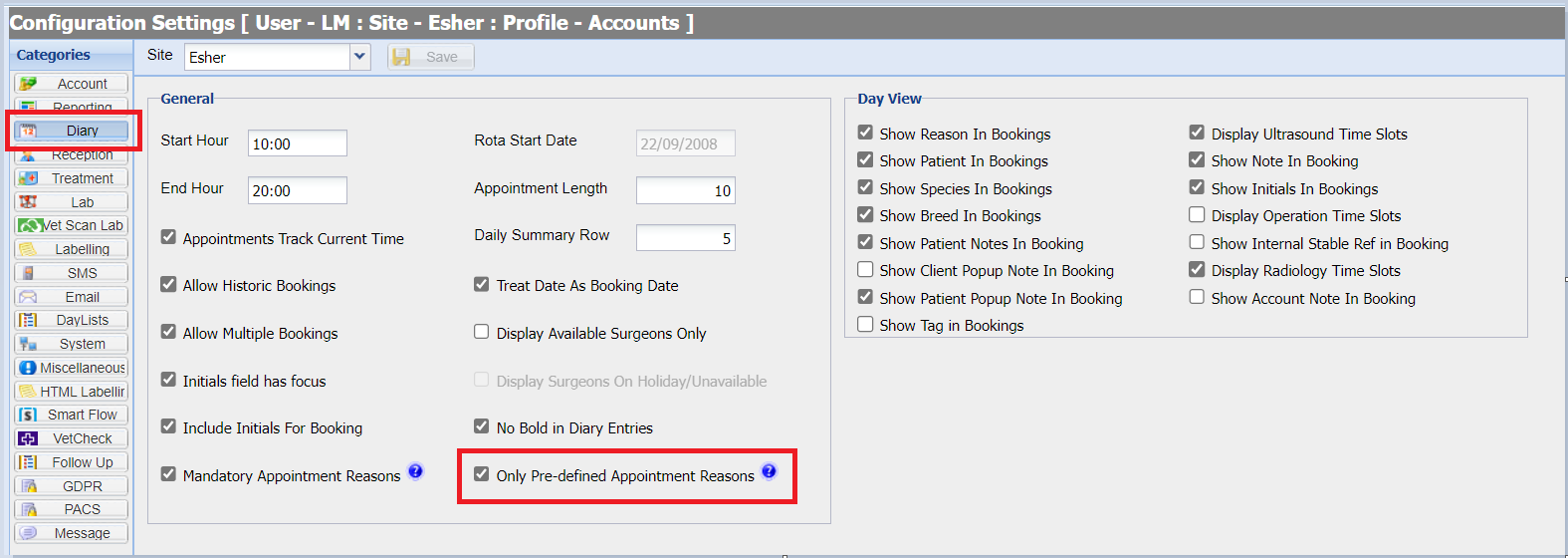1568x558 pixels.
Task: Click the Appointment Length field
Action: click(x=685, y=190)
